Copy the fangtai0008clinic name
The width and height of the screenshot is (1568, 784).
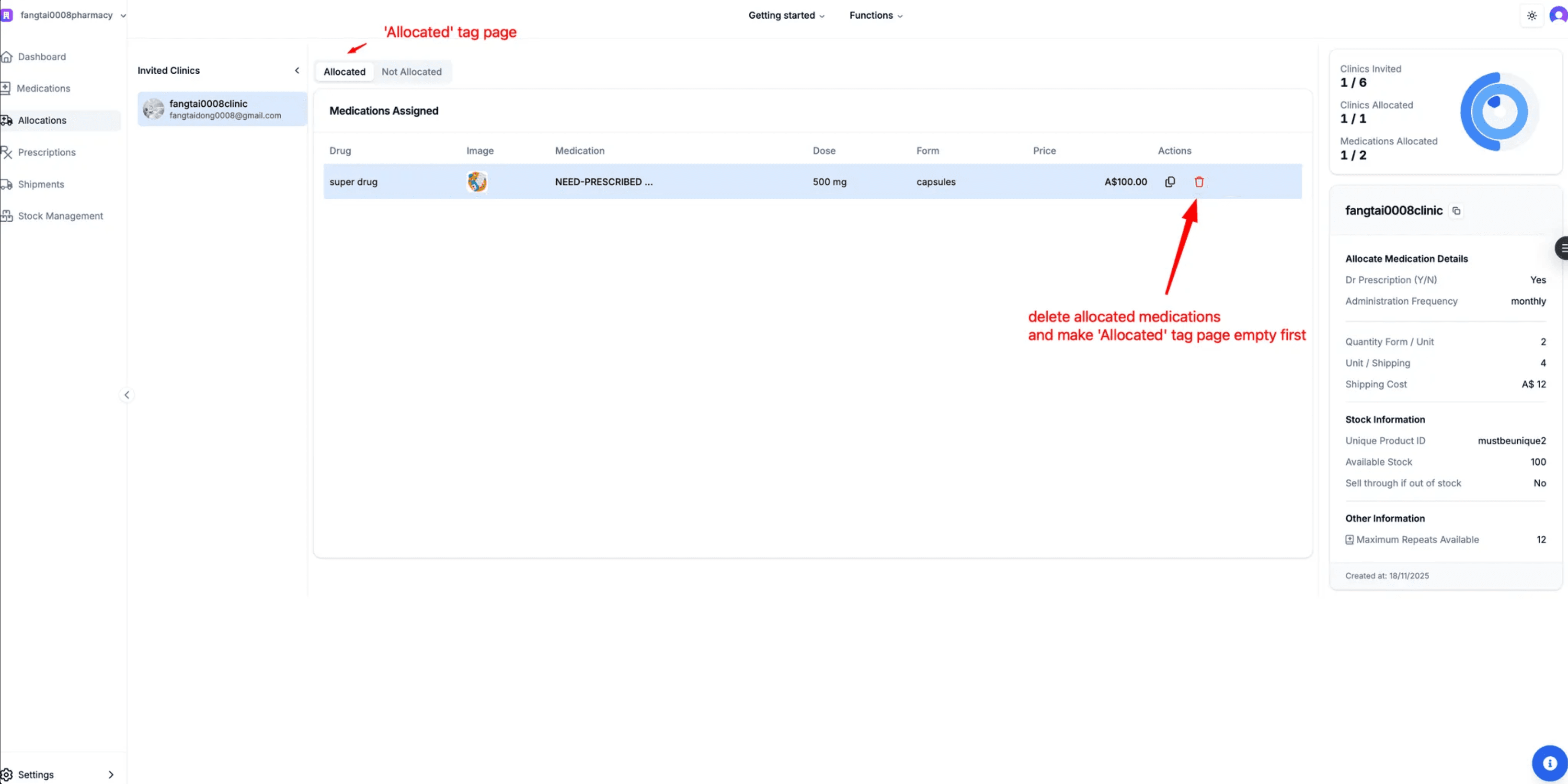[x=1456, y=211]
